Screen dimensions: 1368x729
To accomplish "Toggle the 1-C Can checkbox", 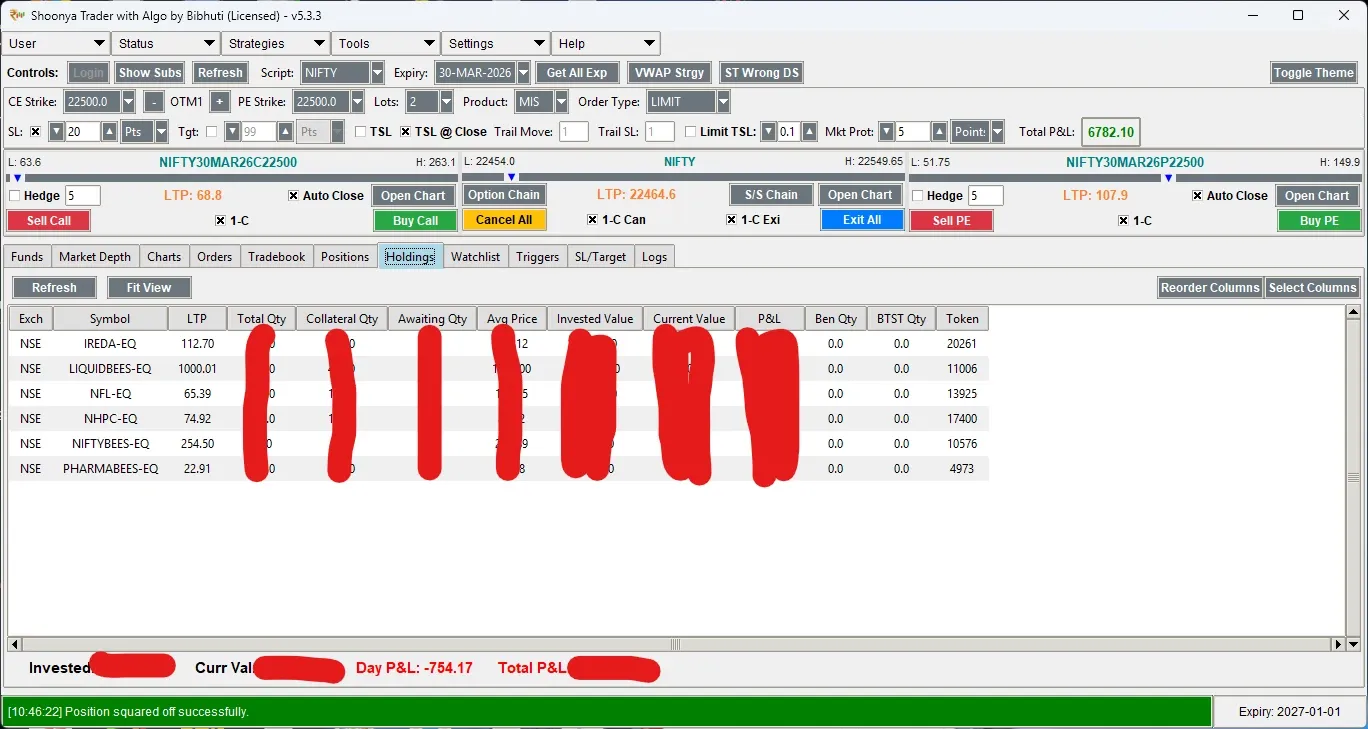I will coord(592,220).
